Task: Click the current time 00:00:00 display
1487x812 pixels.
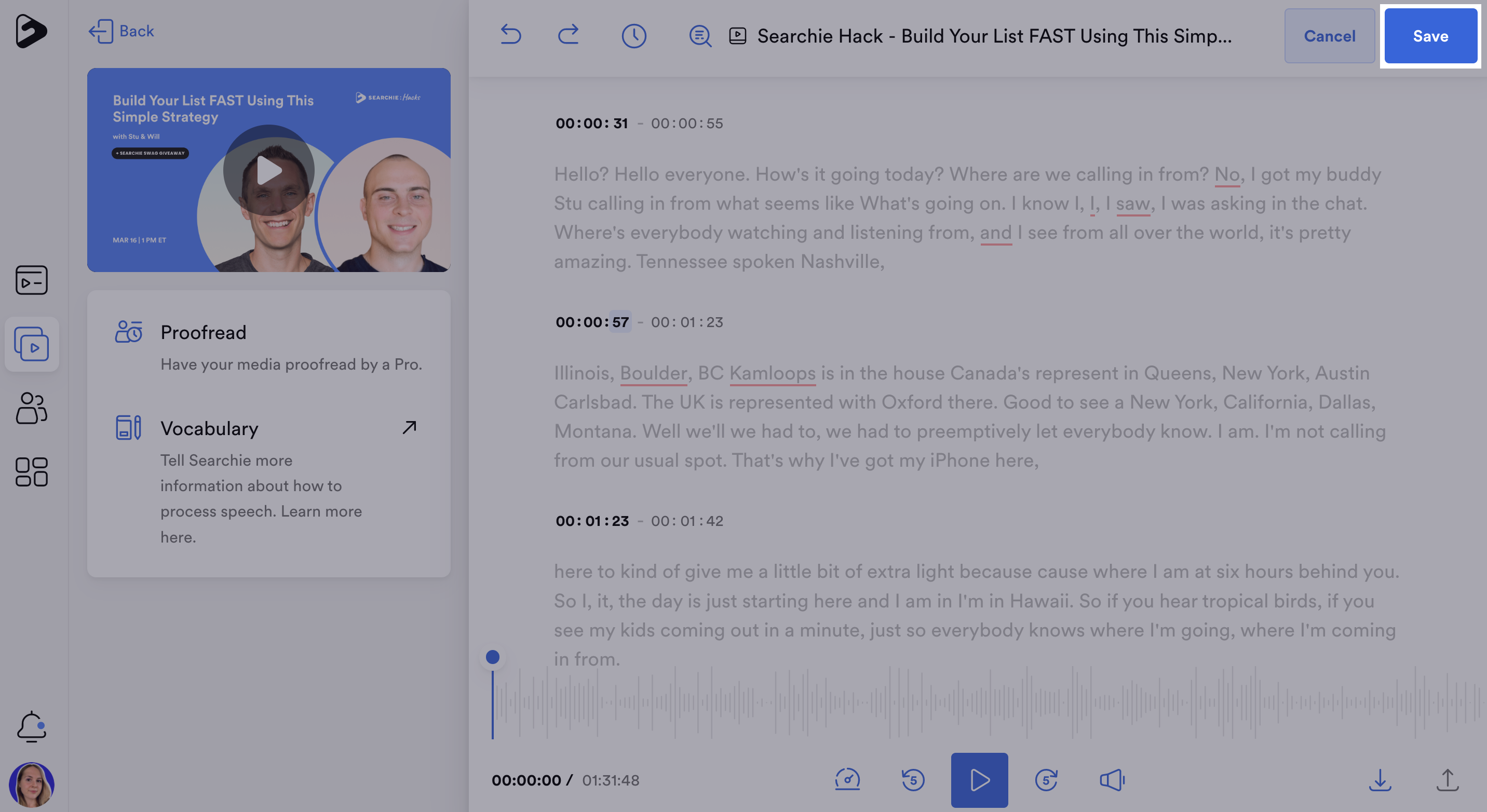Action: coord(526,780)
